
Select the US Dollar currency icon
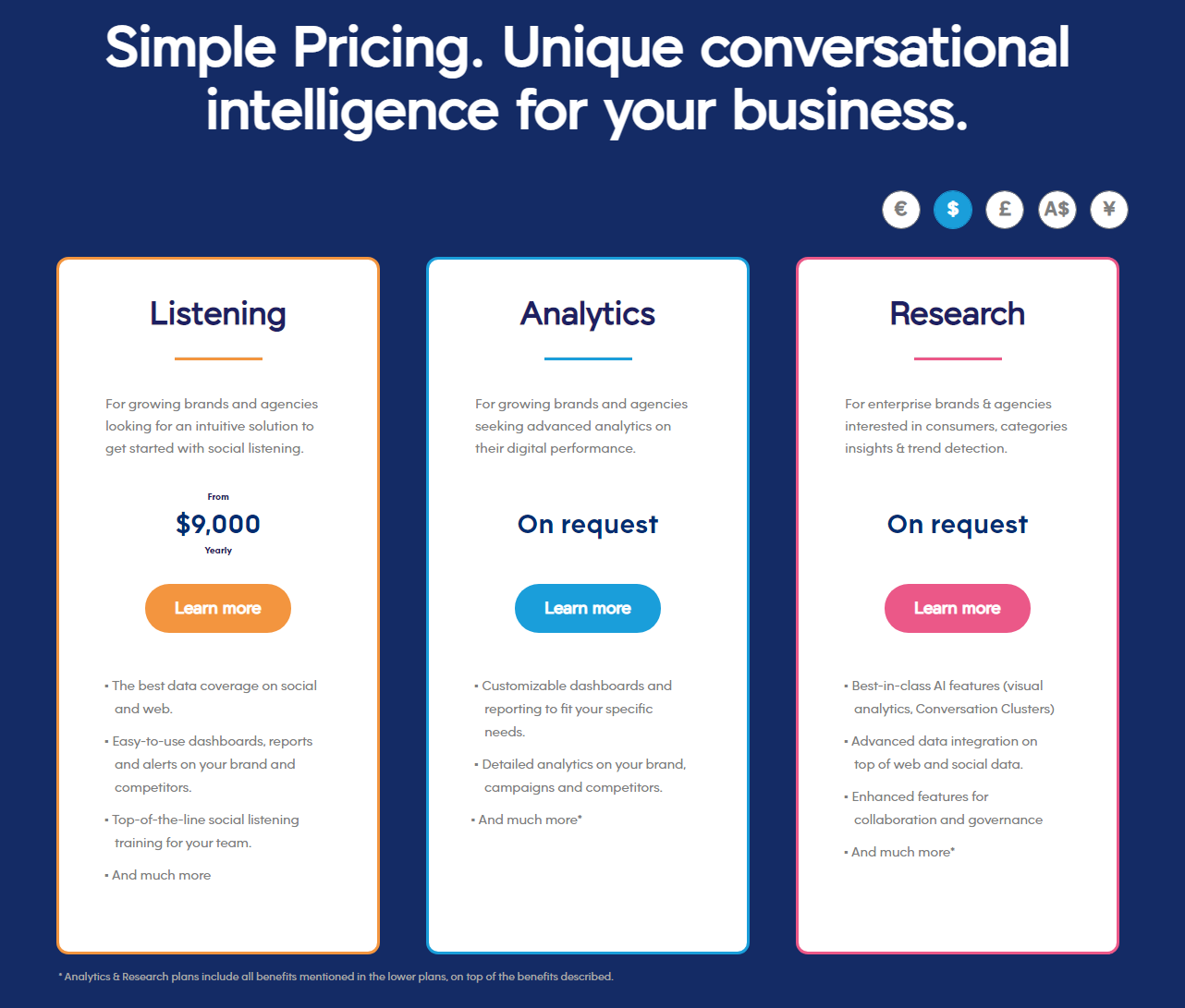coord(953,210)
